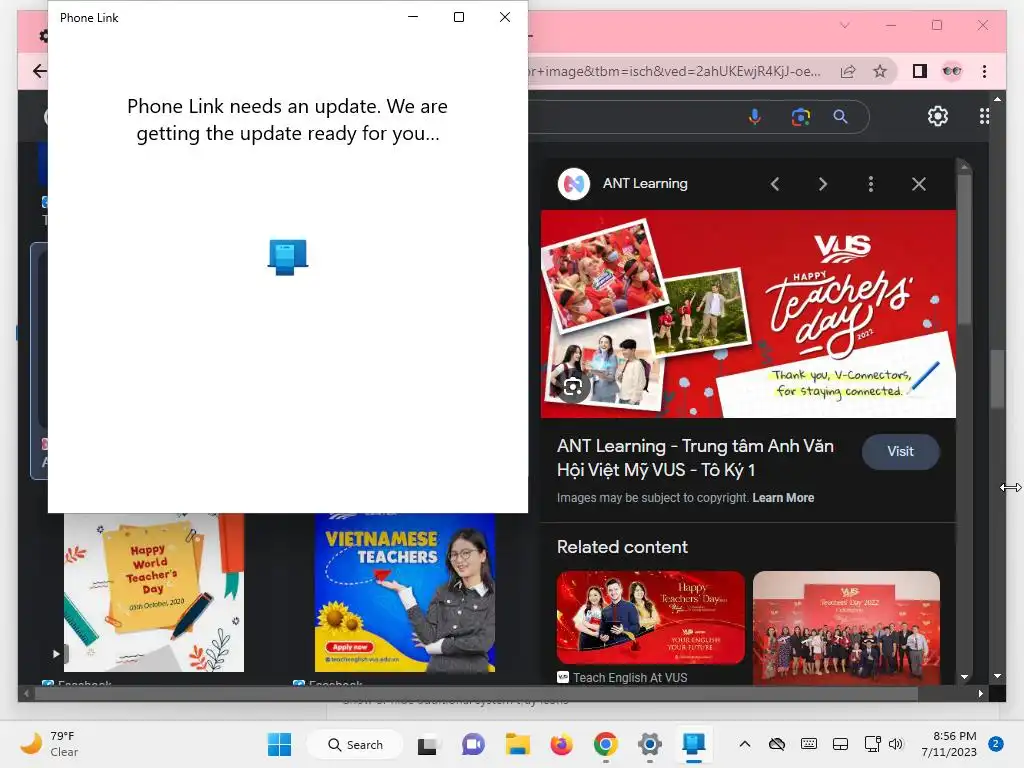
Task: Click the Visit button
Action: point(901,451)
